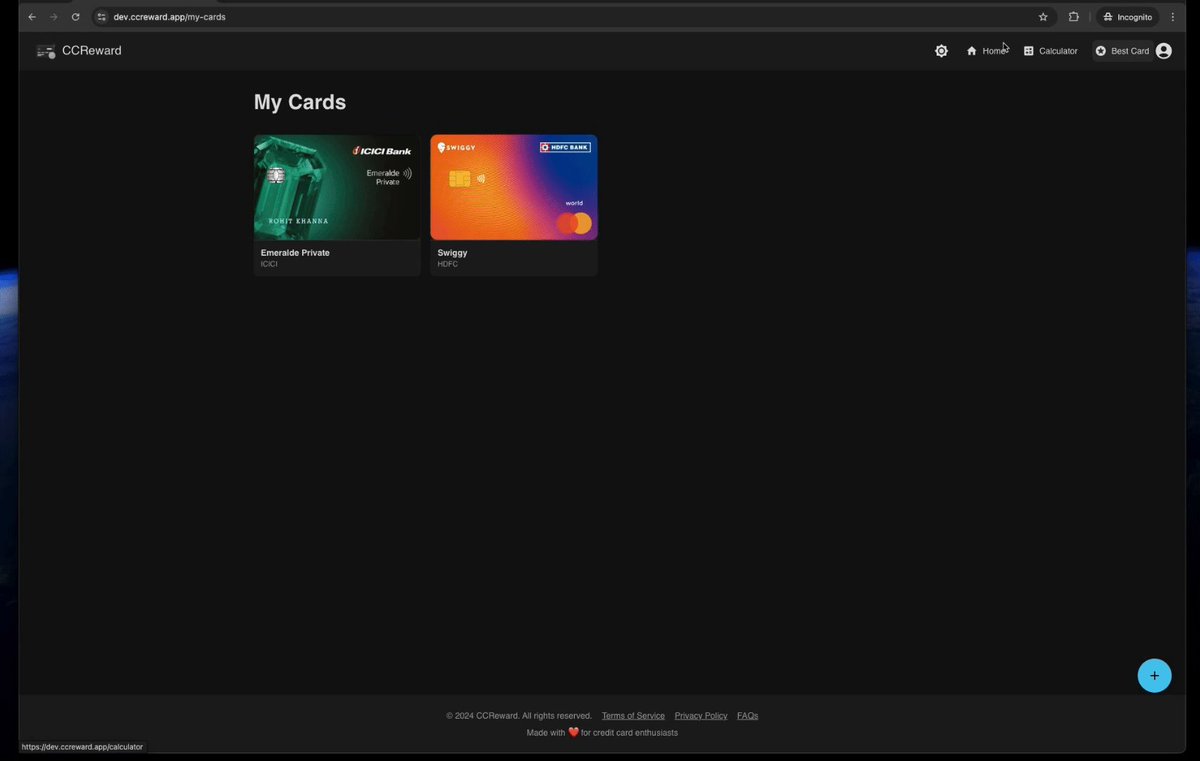Screen dimensions: 1200x761
Task: Click the Calculator grid icon
Action: coord(1028,51)
